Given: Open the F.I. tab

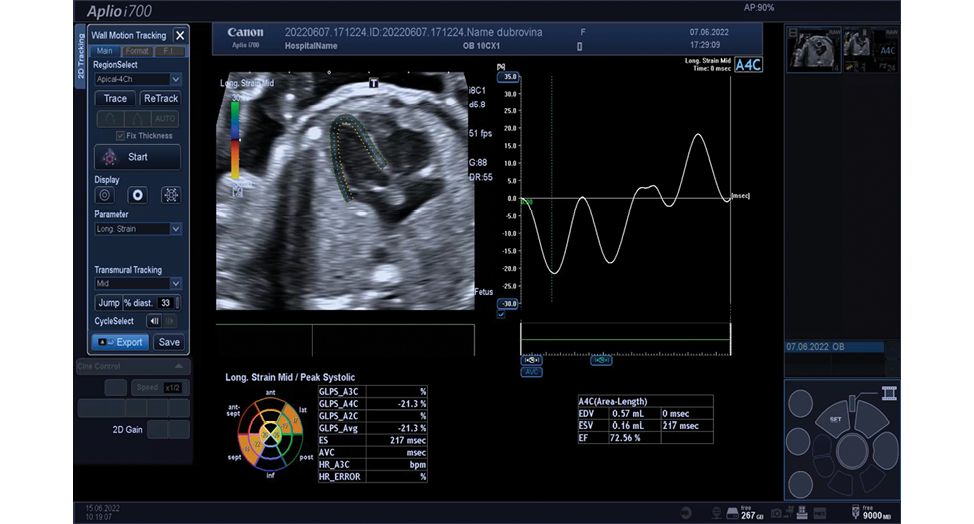Looking at the screenshot, I should 169,51.
